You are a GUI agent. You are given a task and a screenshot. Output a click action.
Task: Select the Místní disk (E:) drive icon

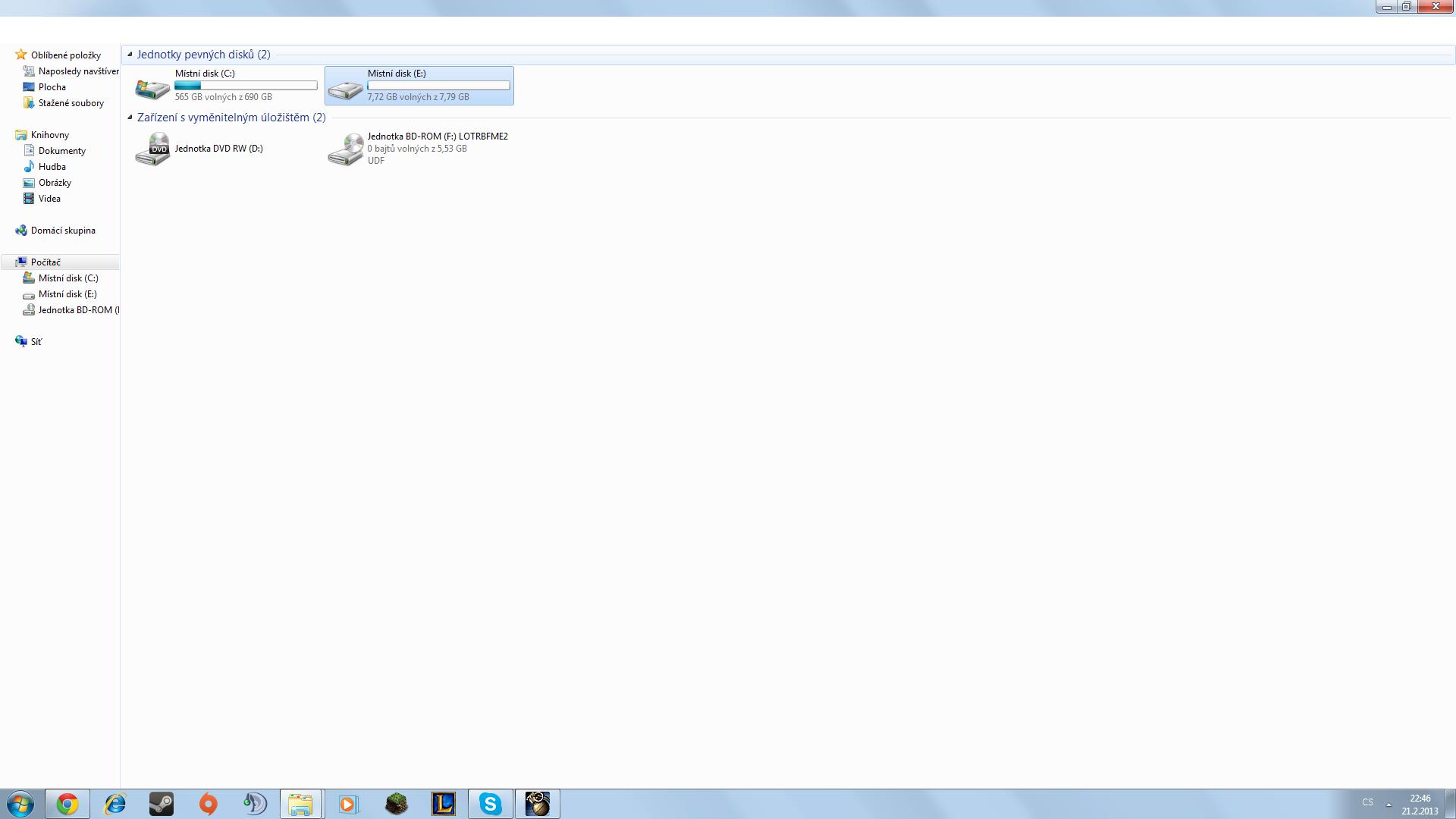coord(345,88)
